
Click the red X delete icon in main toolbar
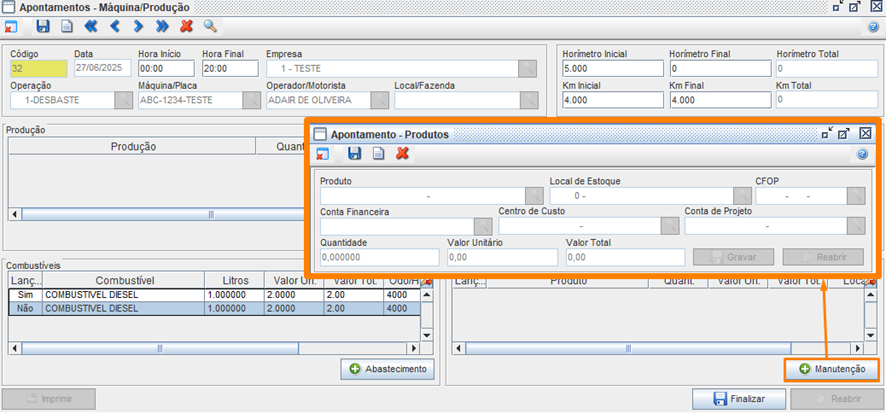pyautogui.click(x=186, y=26)
